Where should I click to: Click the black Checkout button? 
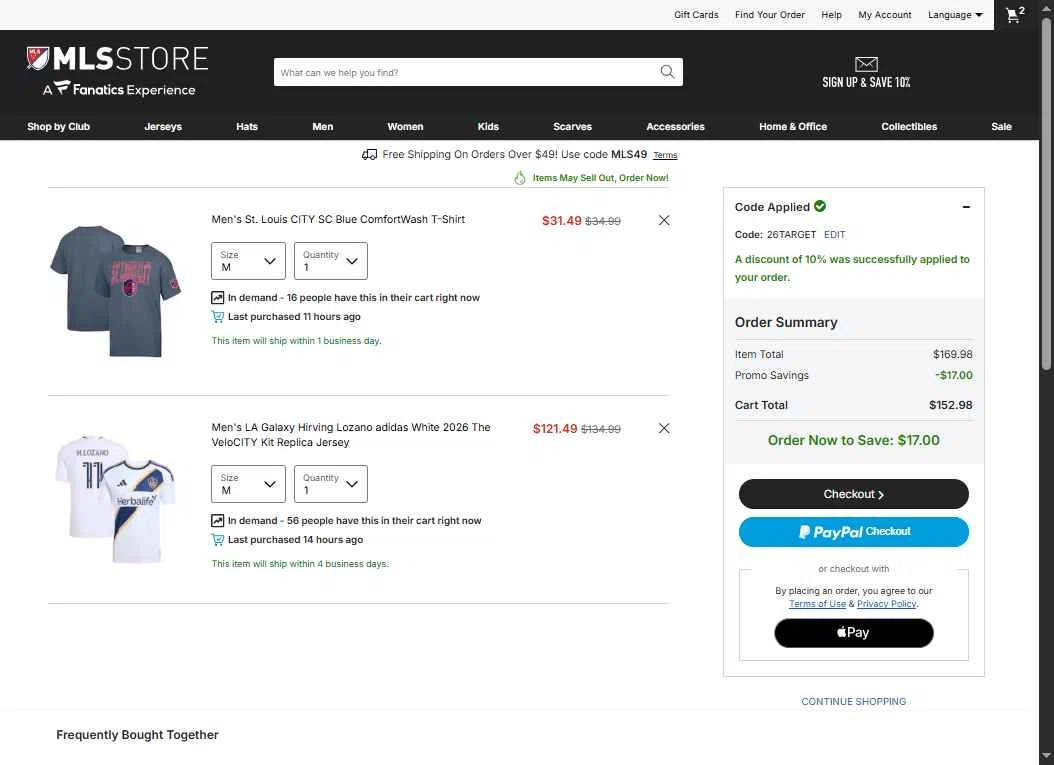coord(854,494)
